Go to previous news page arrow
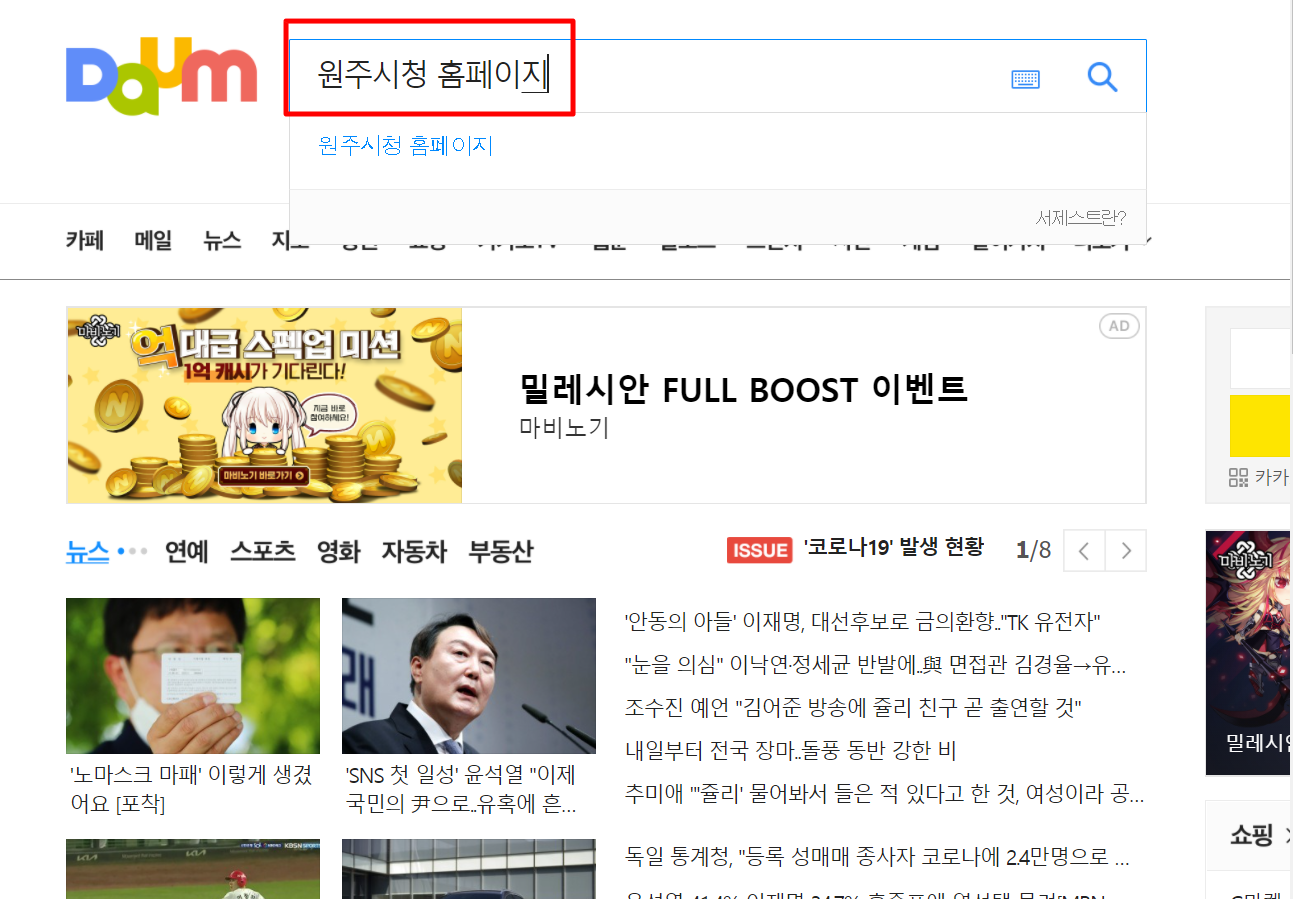 pos(1084,550)
